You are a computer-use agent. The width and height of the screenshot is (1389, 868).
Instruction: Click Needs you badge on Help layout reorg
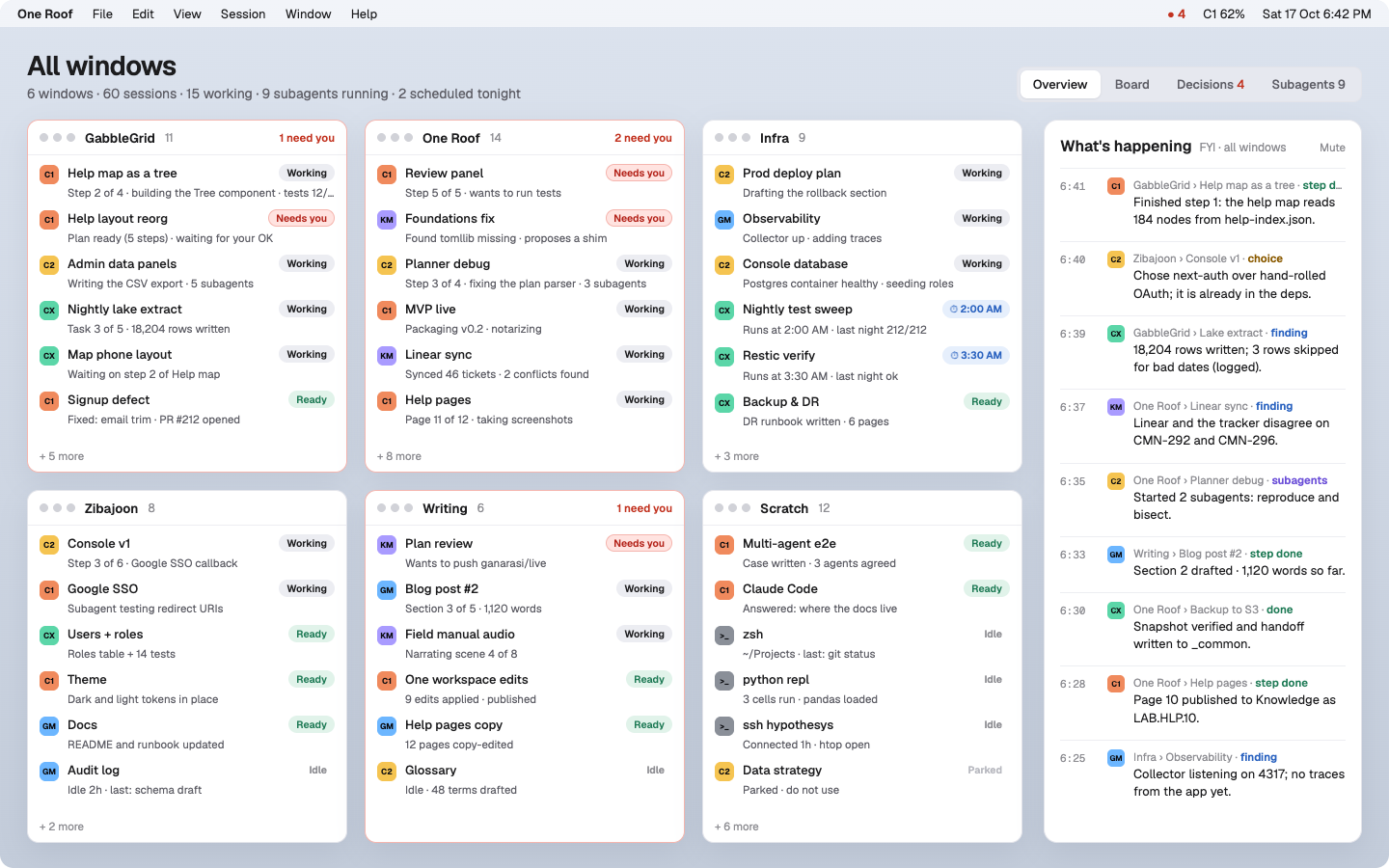click(x=301, y=219)
